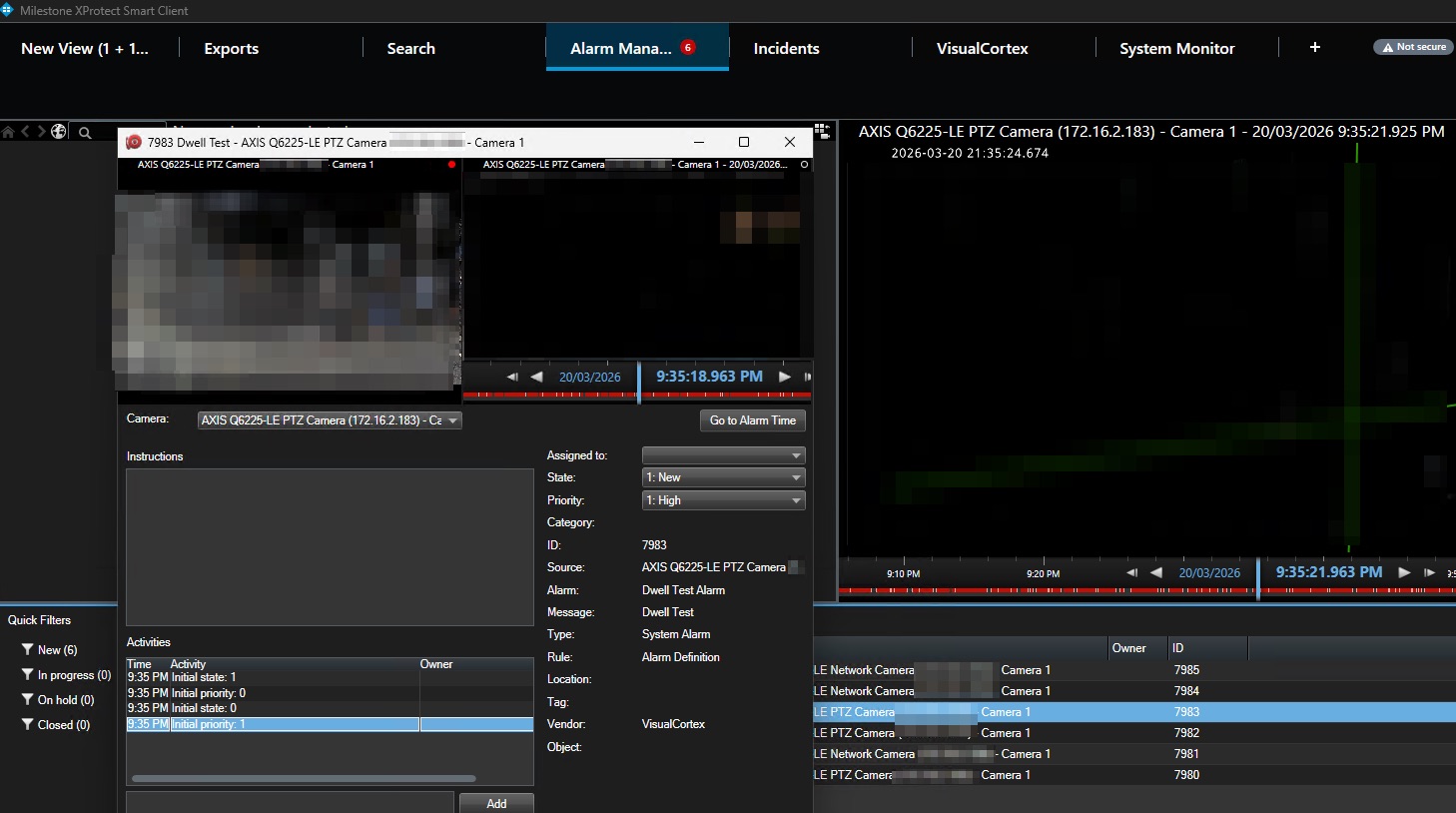Screen dimensions: 1456x813
Task: Filter alarms by New (6)
Action: pos(57,650)
